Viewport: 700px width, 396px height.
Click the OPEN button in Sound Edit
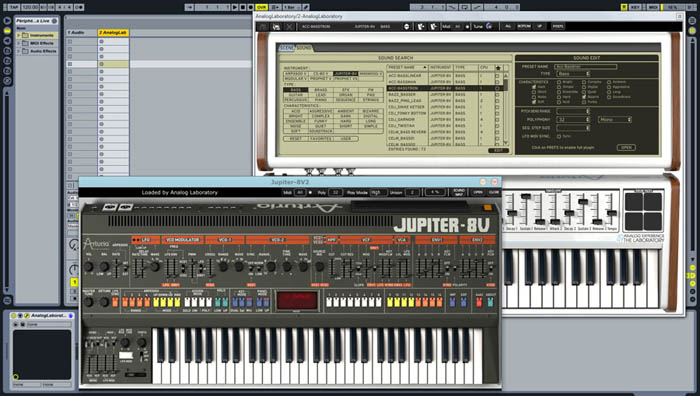[626, 147]
